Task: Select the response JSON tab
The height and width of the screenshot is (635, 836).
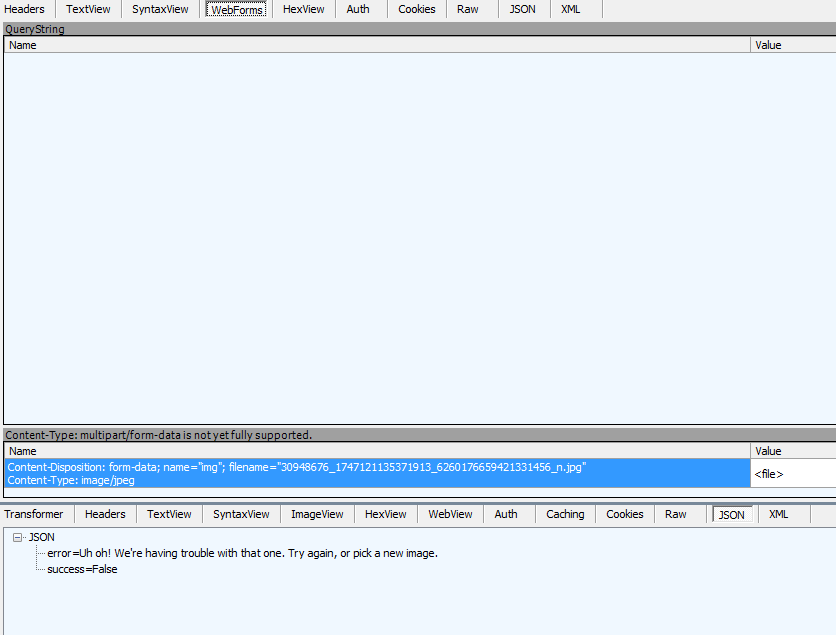Action: 732,515
